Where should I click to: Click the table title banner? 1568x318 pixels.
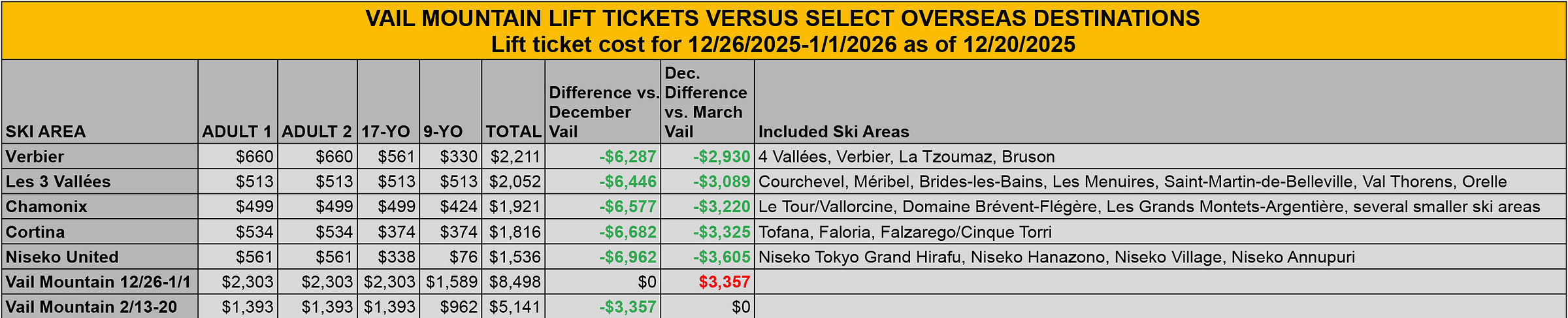783,31
